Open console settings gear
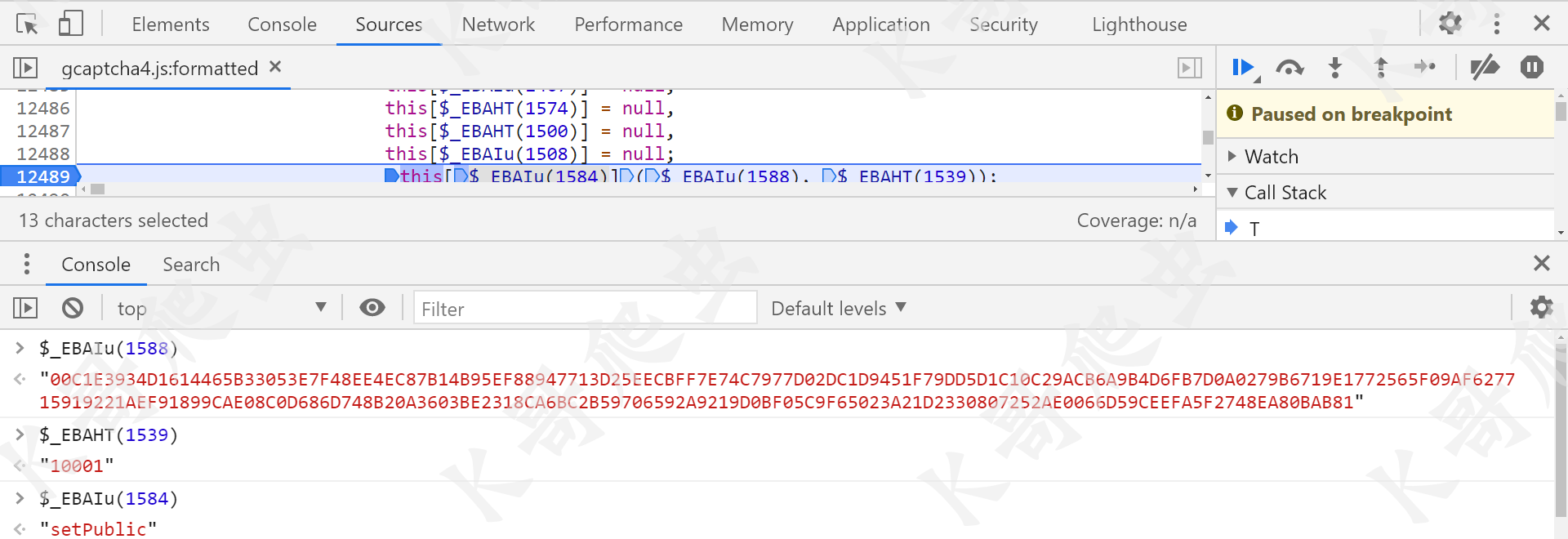Image resolution: width=1568 pixels, height=539 pixels. click(1541, 307)
